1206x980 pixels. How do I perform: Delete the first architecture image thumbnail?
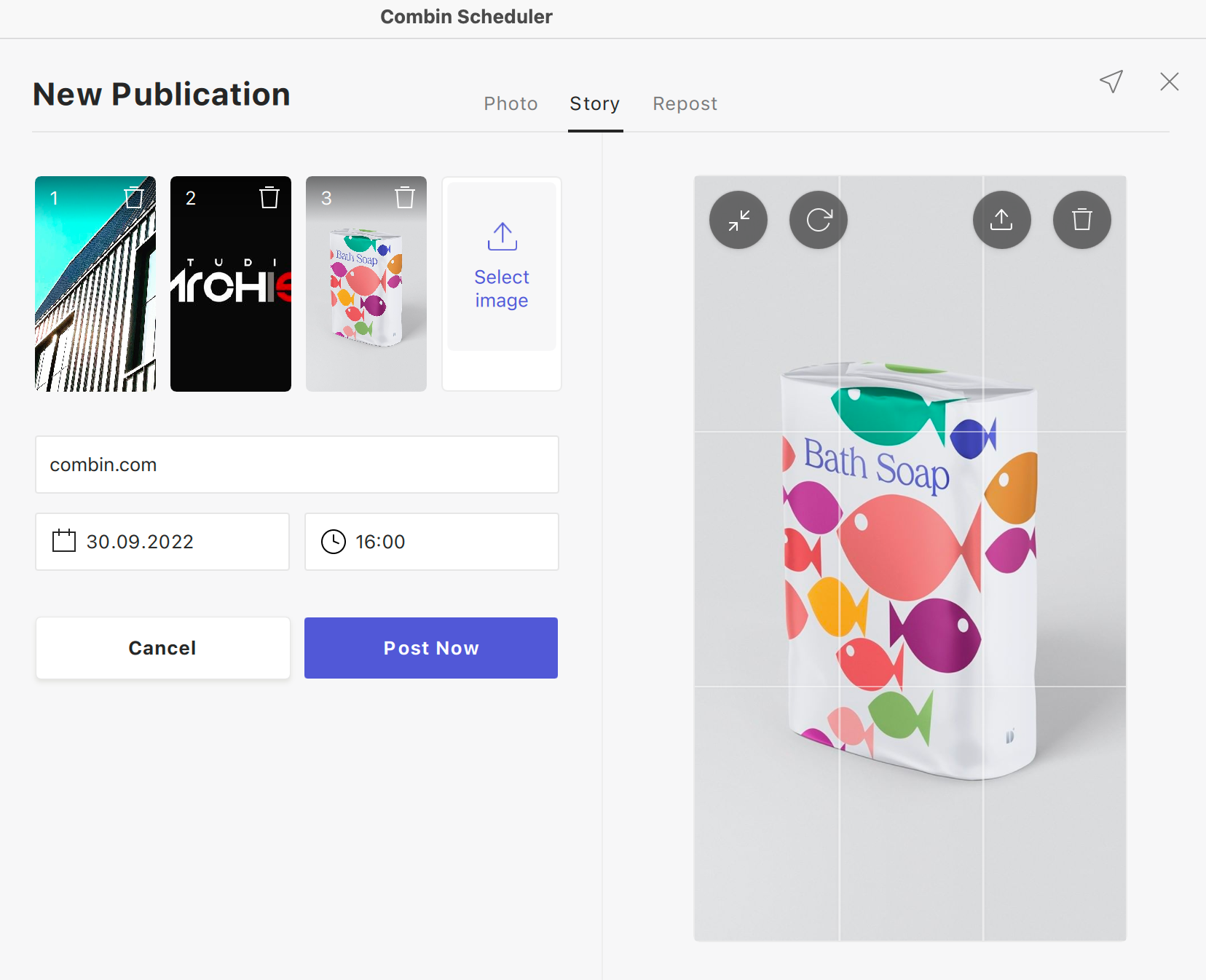tap(134, 197)
